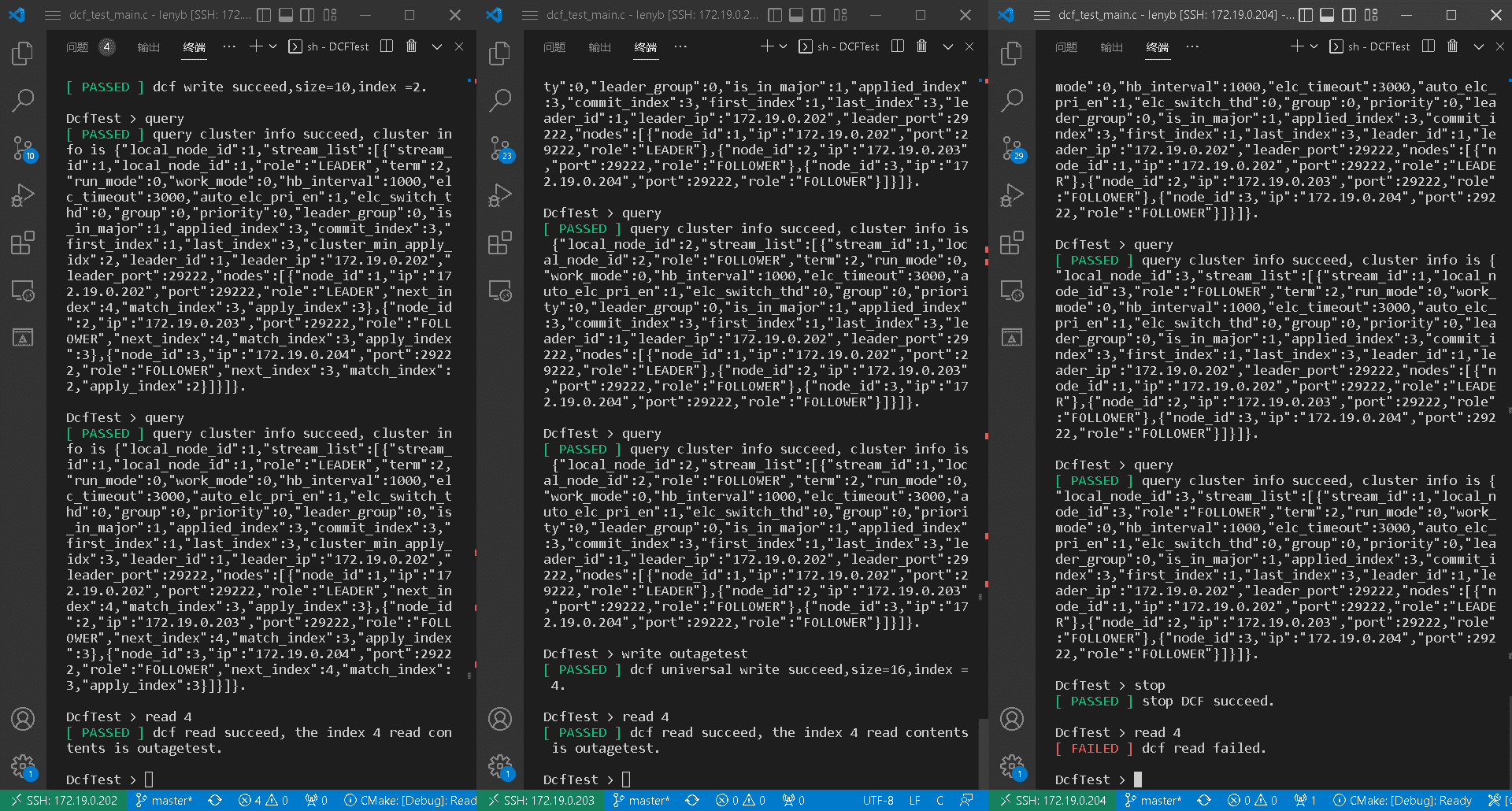This screenshot has width=1512, height=811.
Task: Toggle bottom panel in middle window
Action: coord(796,15)
